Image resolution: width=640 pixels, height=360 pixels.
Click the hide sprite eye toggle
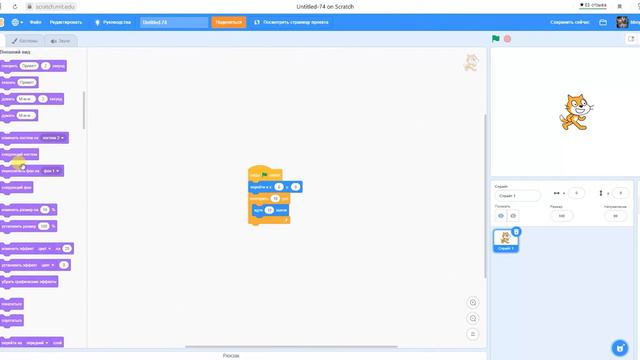(513, 216)
